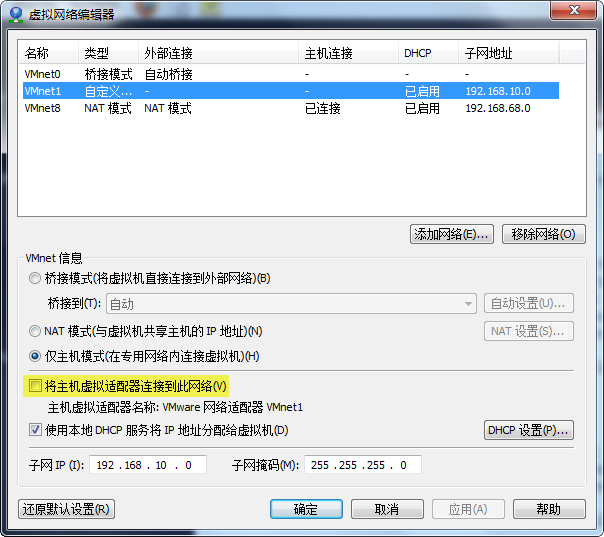The image size is (604, 537).
Task: Click the 外部连接 column header
Action: click(218, 53)
